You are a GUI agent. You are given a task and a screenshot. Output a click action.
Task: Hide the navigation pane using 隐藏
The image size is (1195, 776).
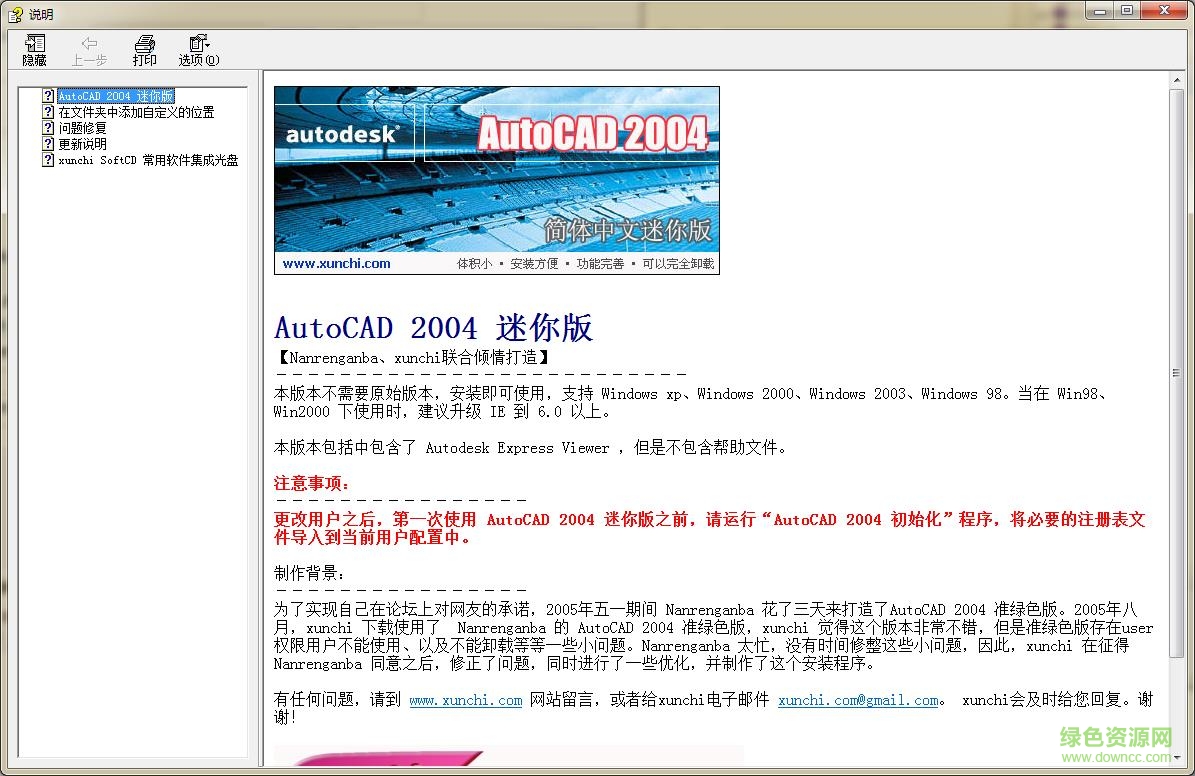tap(34, 48)
